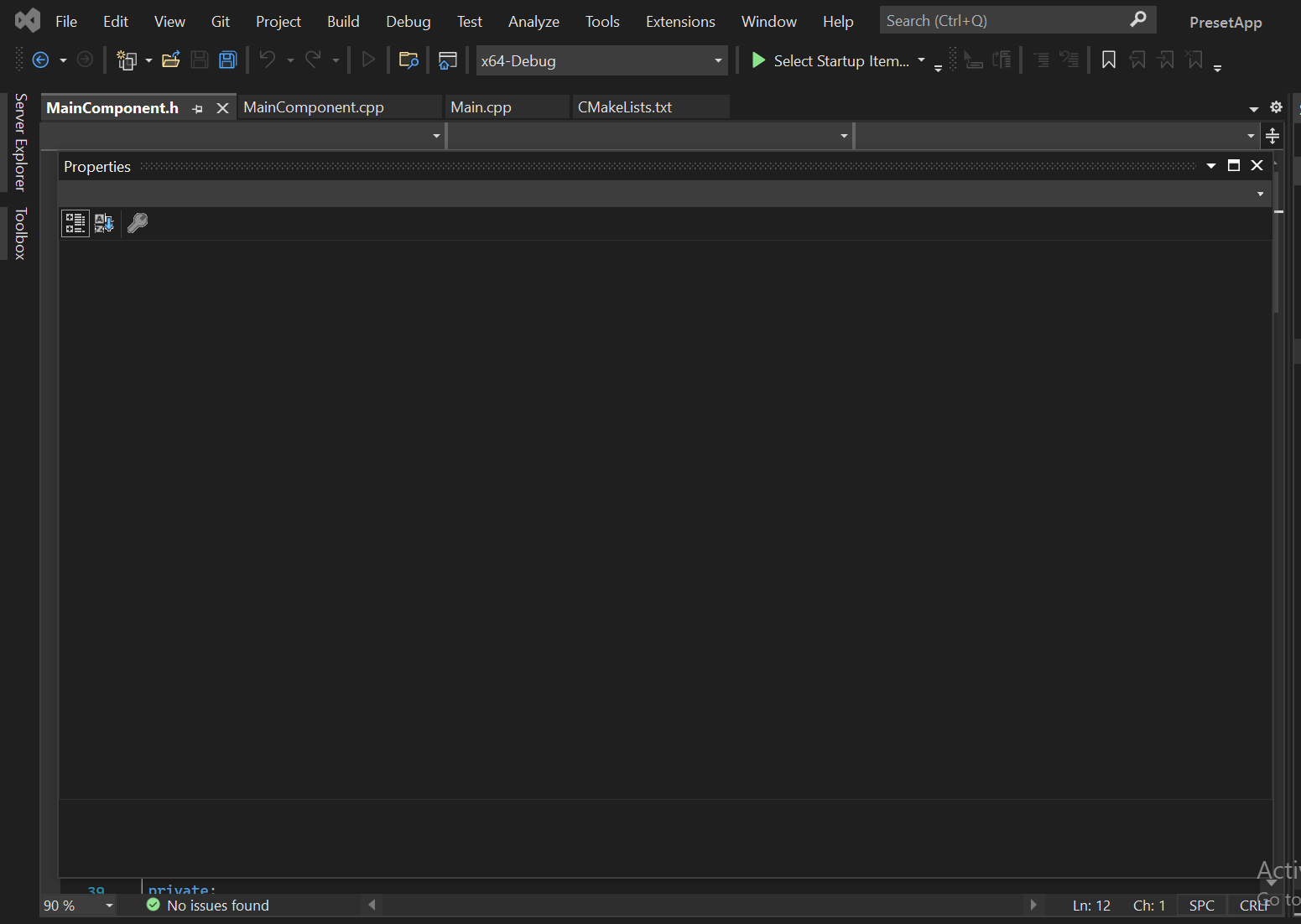Click the search magnifier icon
Screen dimensions: 1301x924
coord(1138,19)
